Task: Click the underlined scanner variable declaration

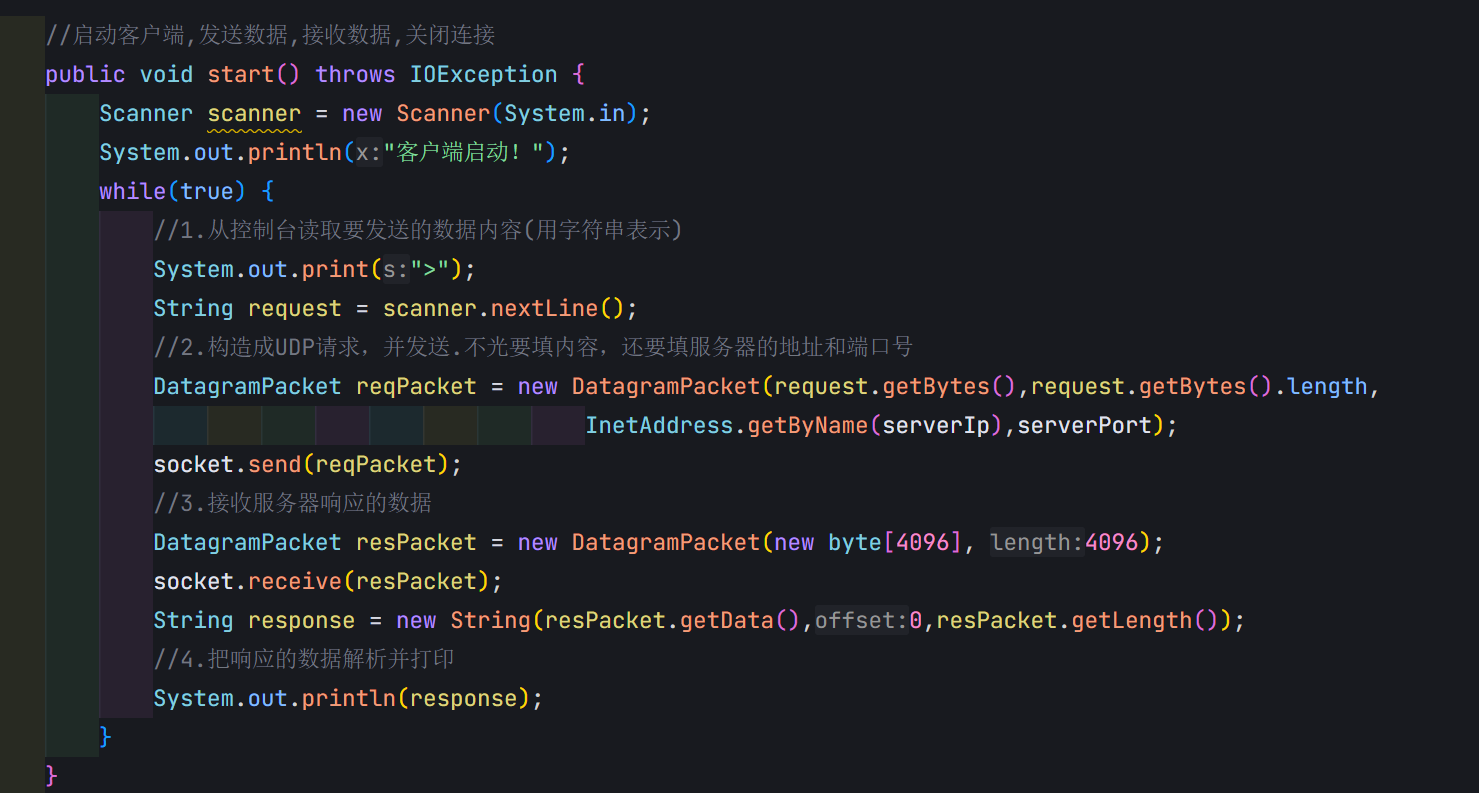Action: tap(254, 114)
